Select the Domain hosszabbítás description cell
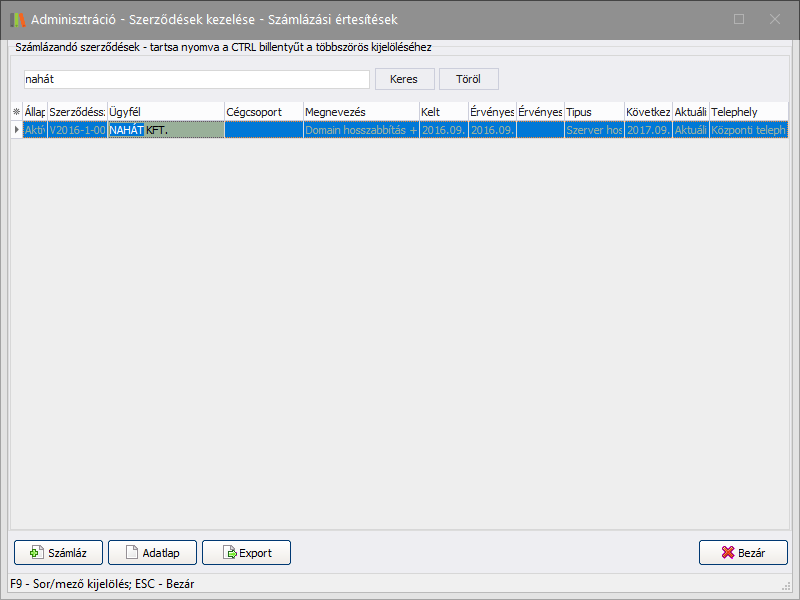Viewport: 800px width, 600px height. pos(361,130)
